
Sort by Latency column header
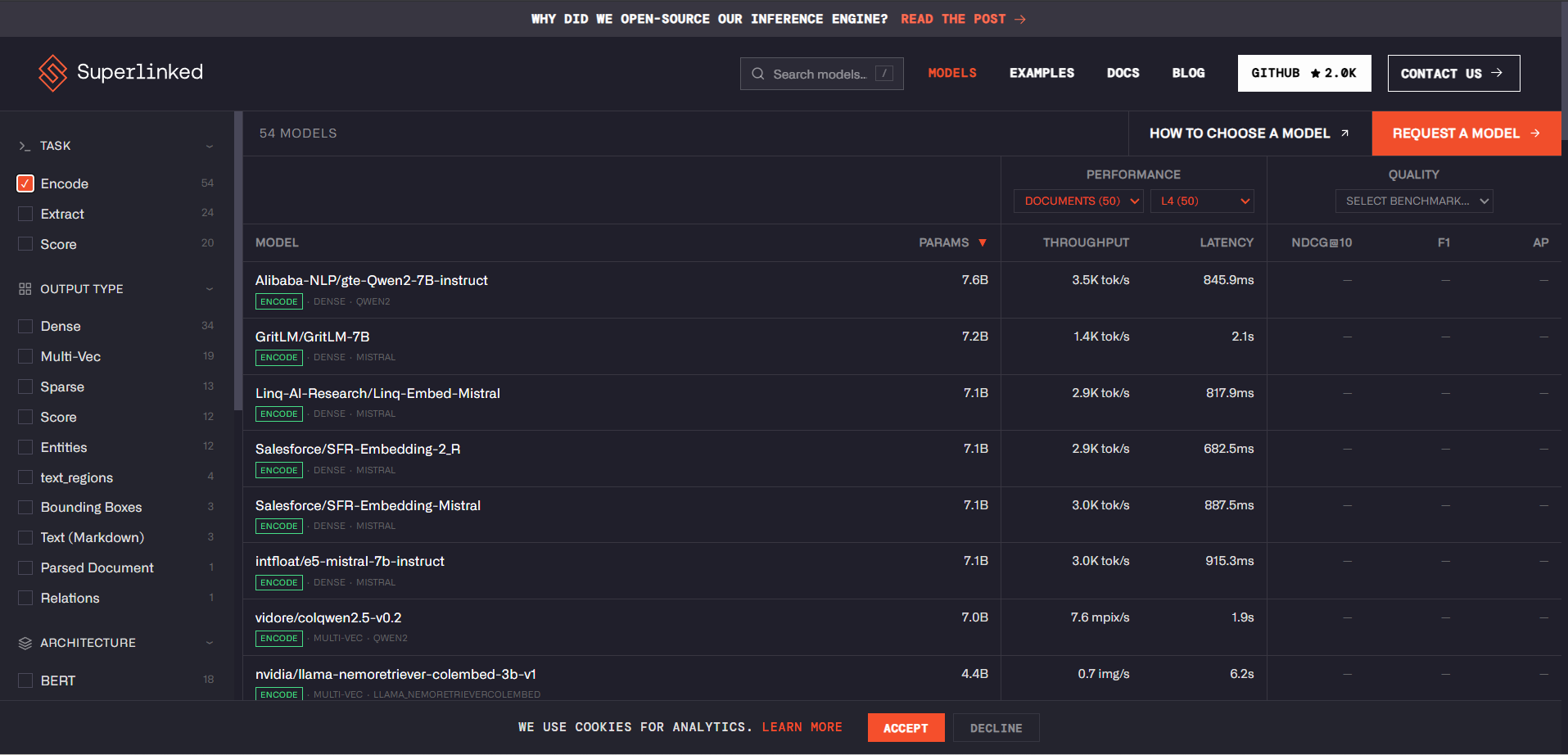(x=1227, y=242)
